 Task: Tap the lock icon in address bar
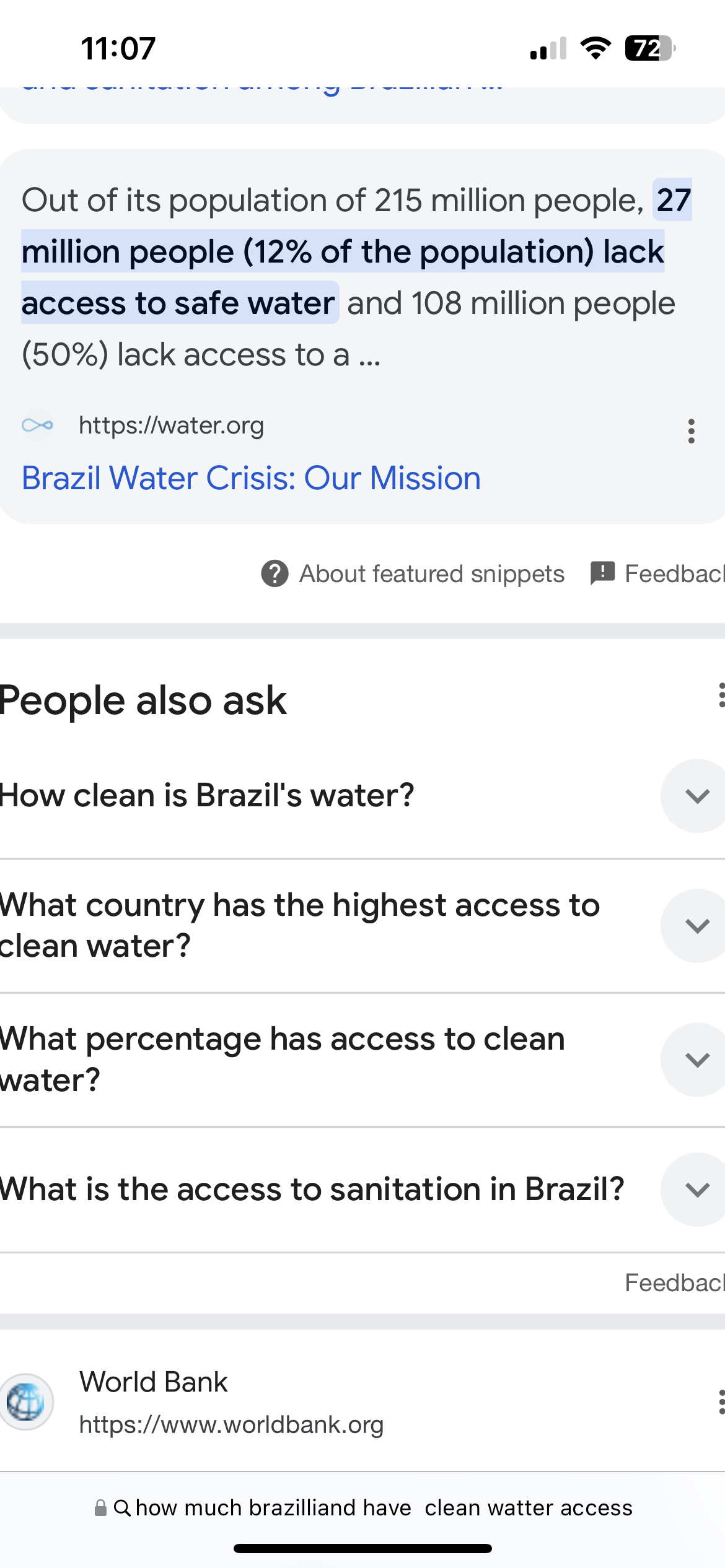tap(100, 1507)
